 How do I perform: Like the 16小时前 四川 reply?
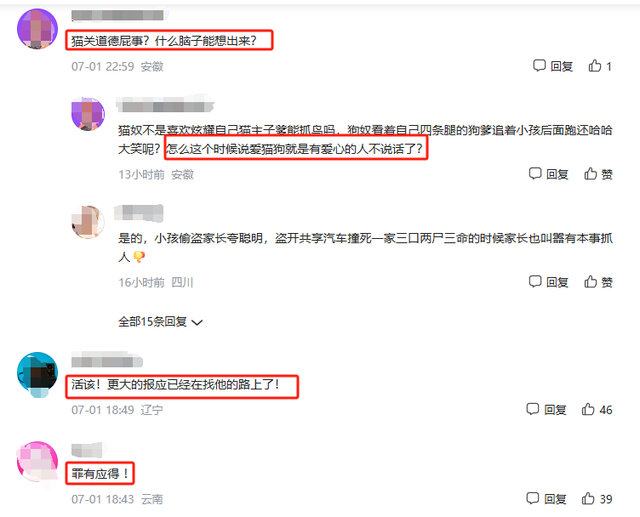[x=591, y=282]
